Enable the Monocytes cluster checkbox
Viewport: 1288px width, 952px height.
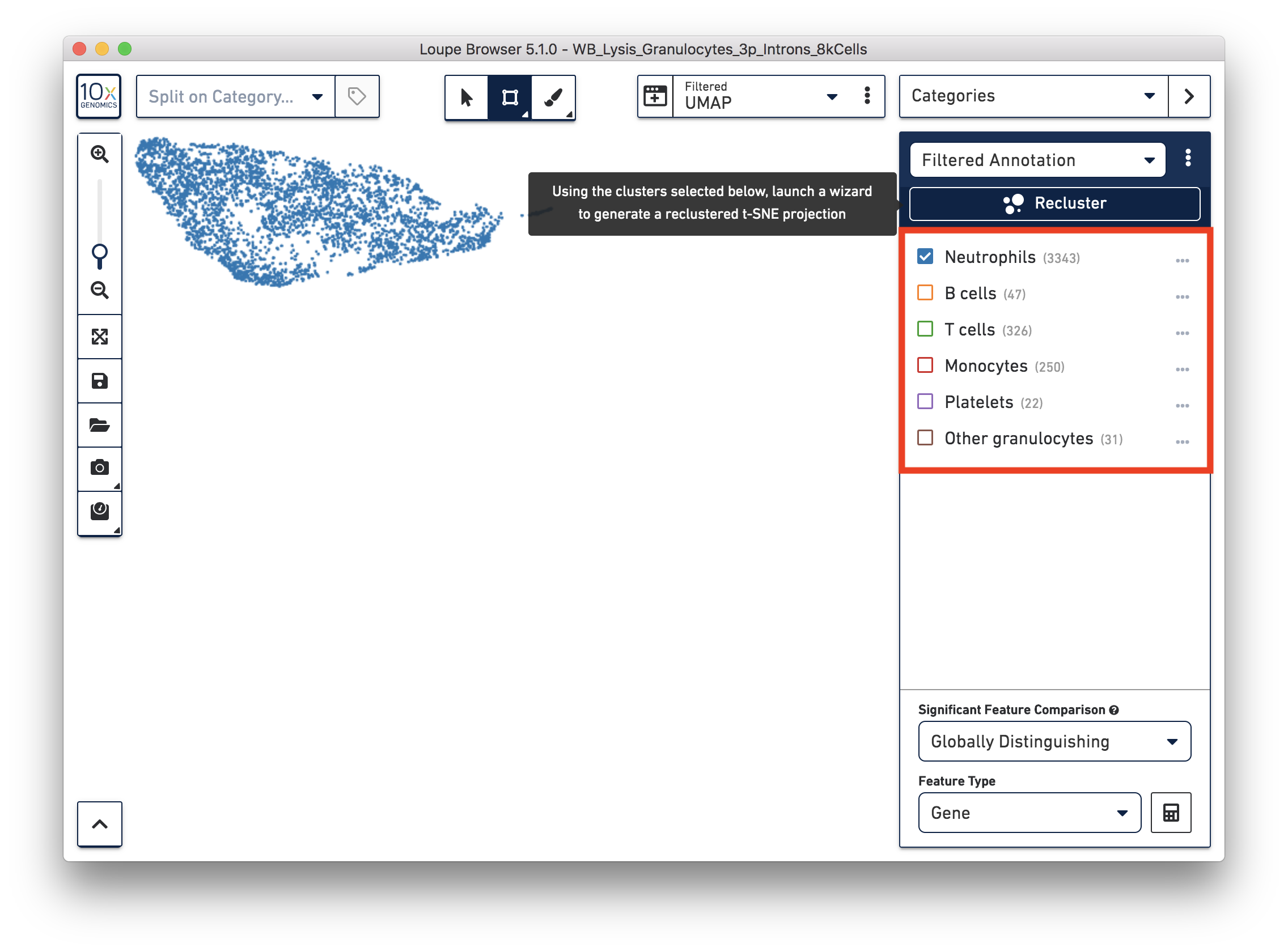(925, 365)
